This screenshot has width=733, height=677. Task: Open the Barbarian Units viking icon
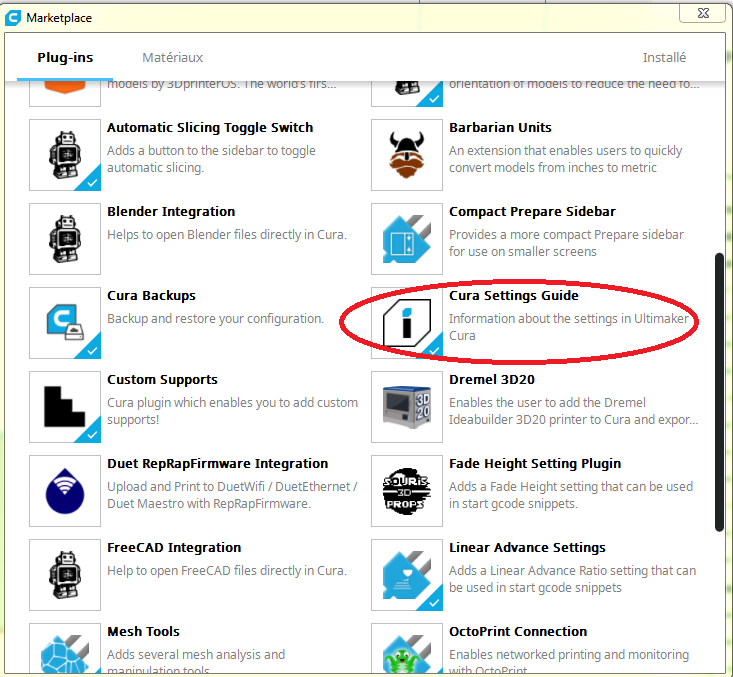coord(407,155)
